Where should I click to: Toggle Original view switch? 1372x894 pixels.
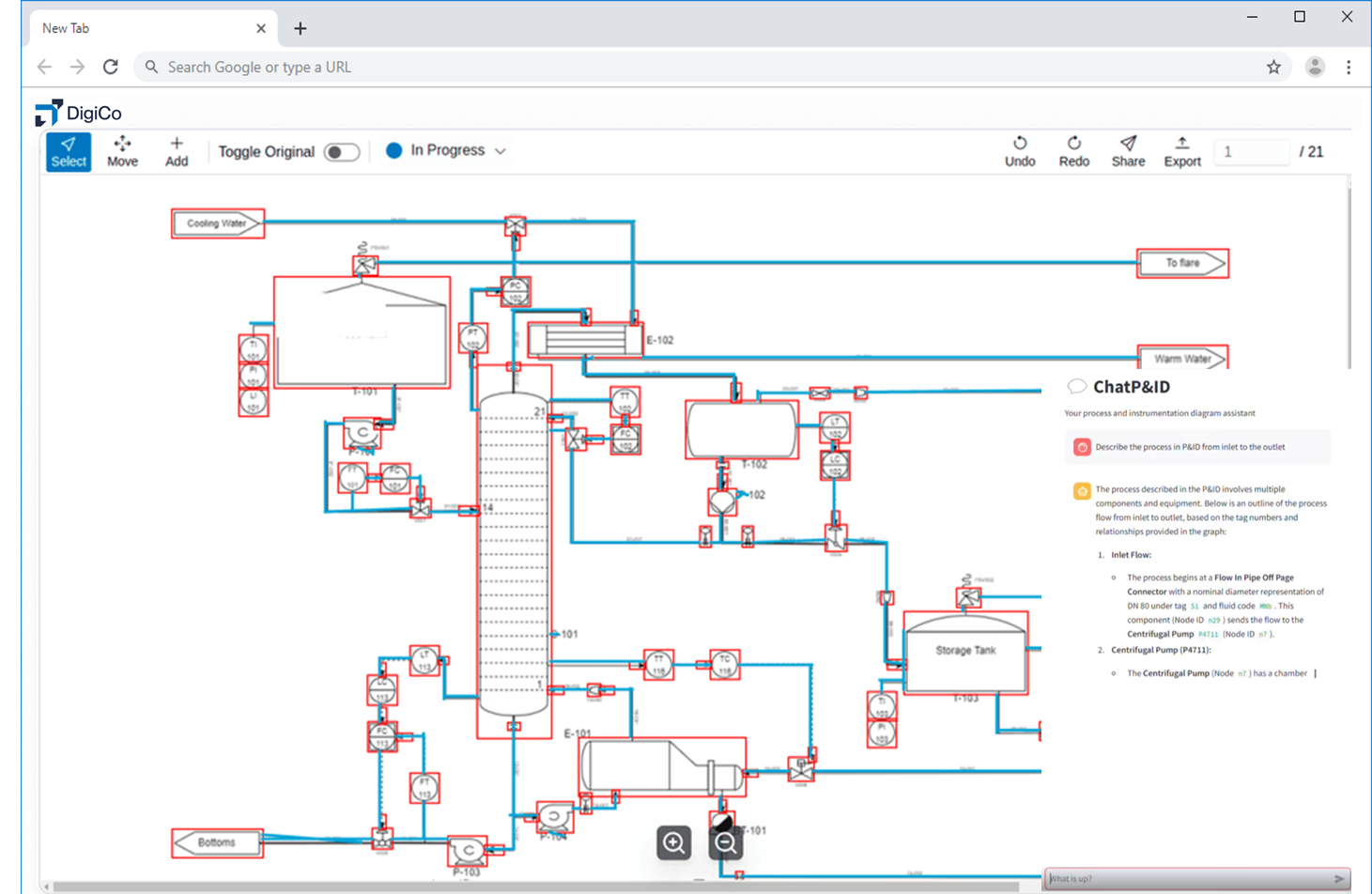tap(341, 152)
